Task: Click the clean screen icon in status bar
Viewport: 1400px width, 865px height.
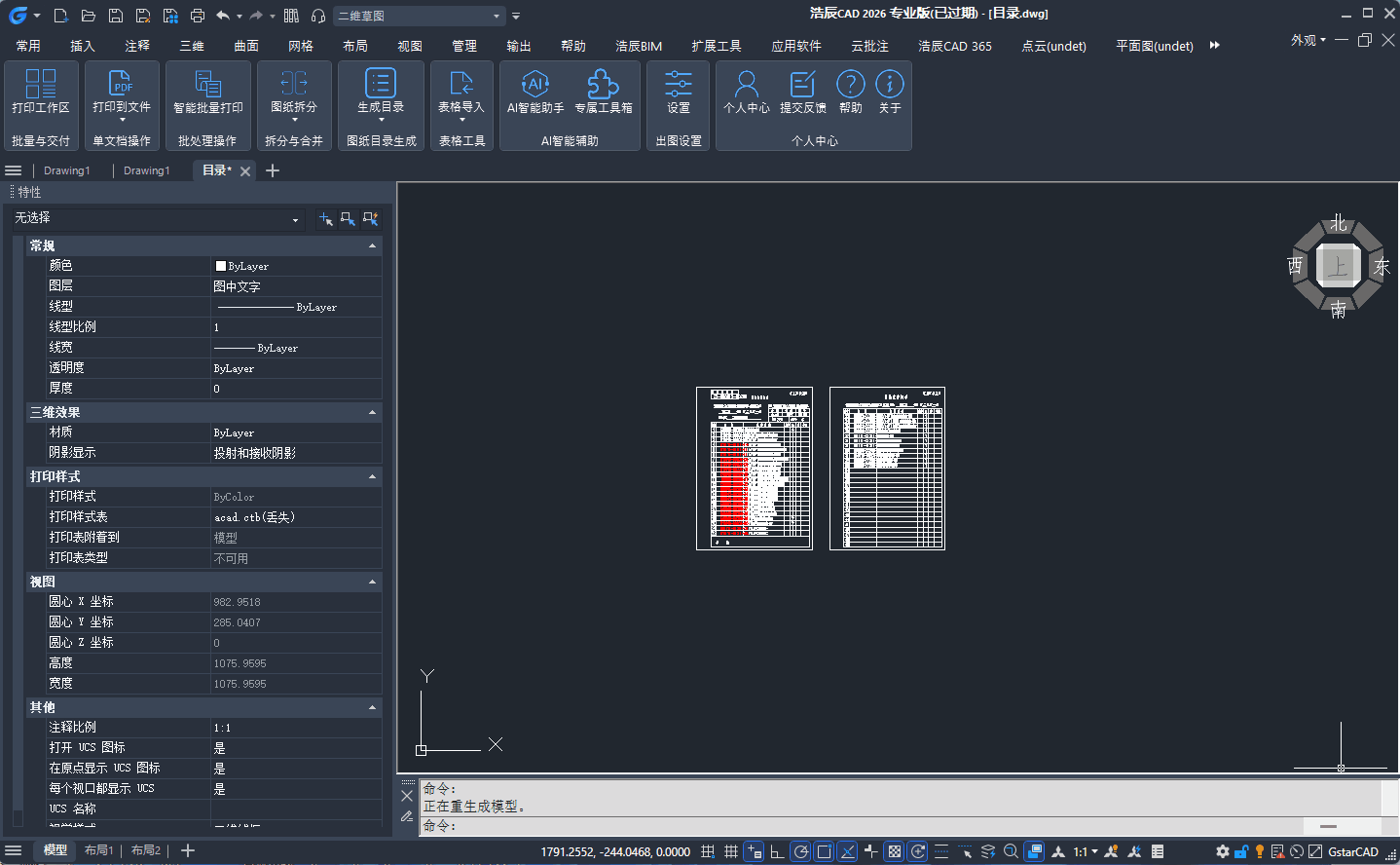Action: (x=1315, y=851)
